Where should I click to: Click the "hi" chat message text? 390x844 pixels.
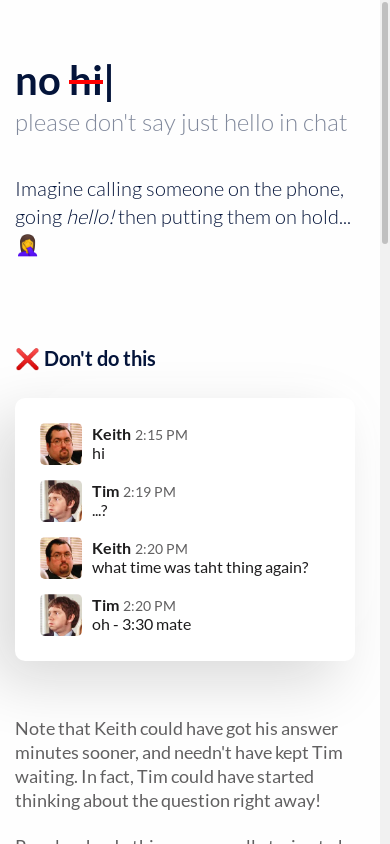click(x=98, y=454)
